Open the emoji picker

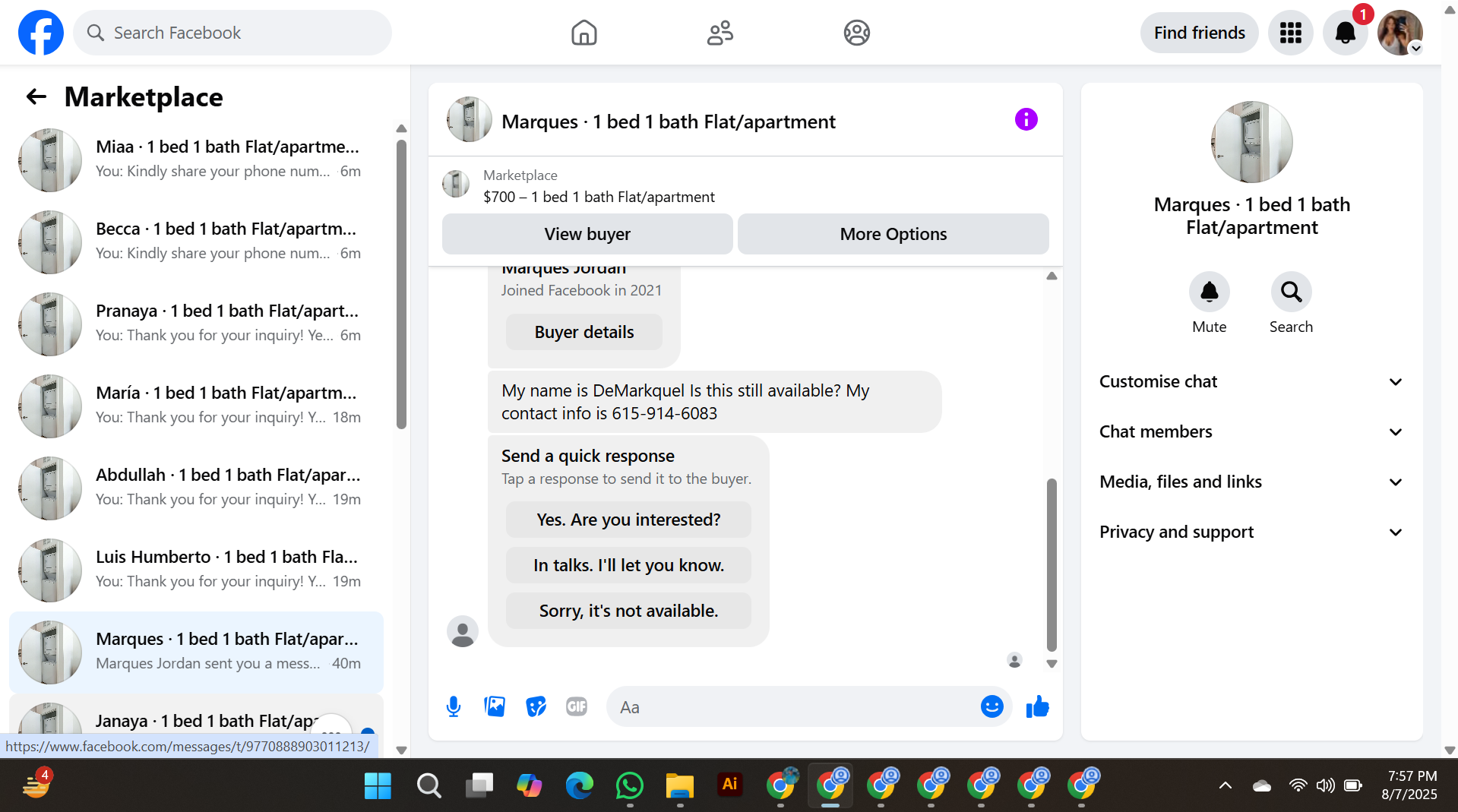(x=992, y=707)
